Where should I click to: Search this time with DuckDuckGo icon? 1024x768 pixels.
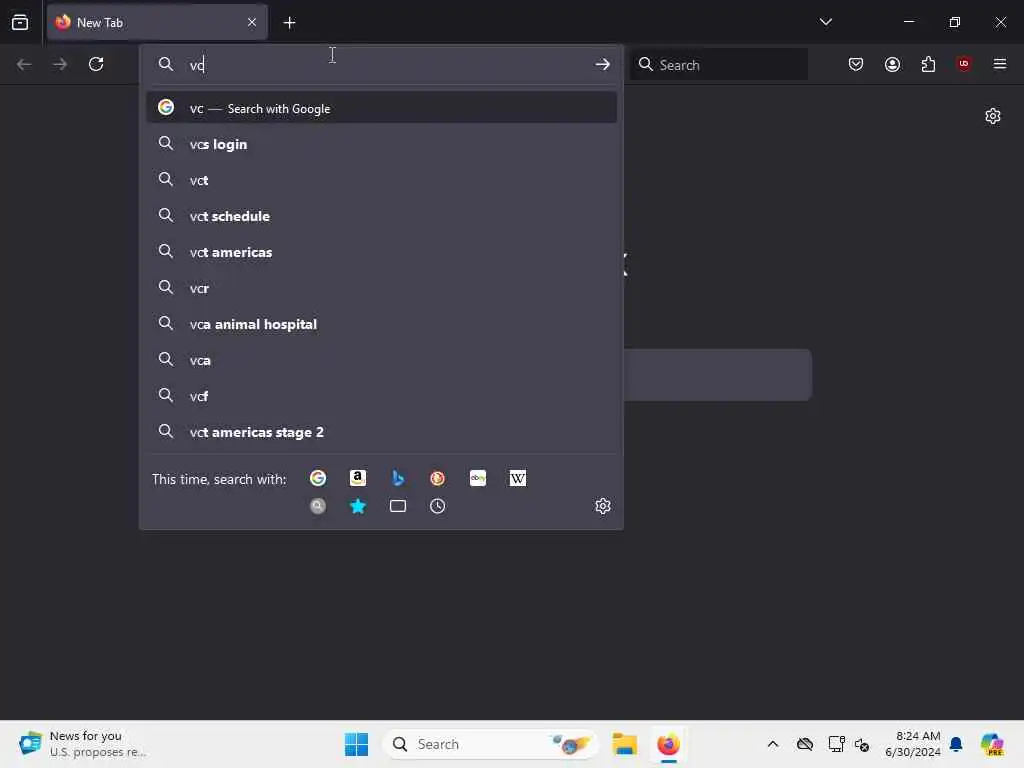point(438,478)
